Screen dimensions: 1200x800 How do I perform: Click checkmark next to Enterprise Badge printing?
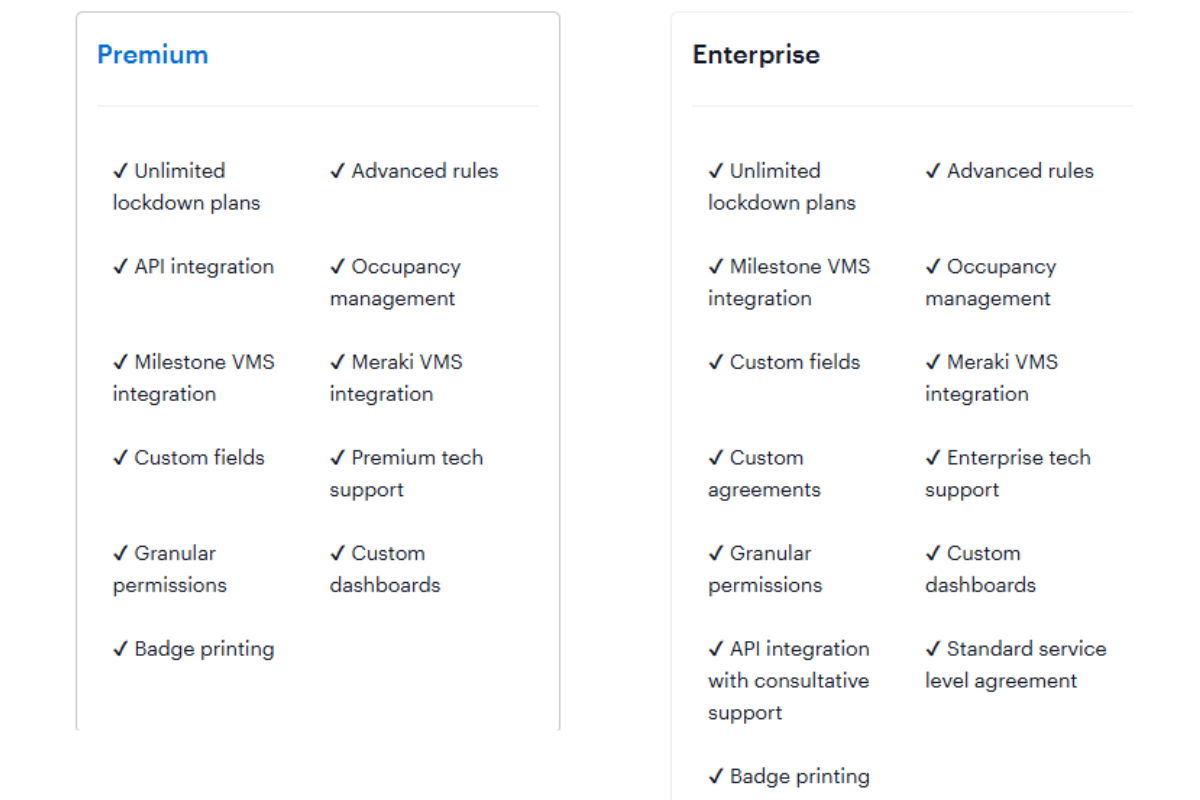[716, 776]
